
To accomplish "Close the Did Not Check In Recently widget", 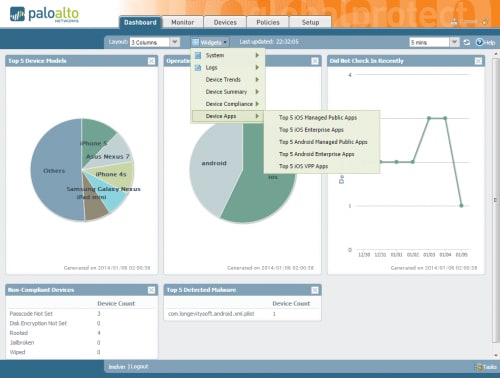I will click(478, 61).
